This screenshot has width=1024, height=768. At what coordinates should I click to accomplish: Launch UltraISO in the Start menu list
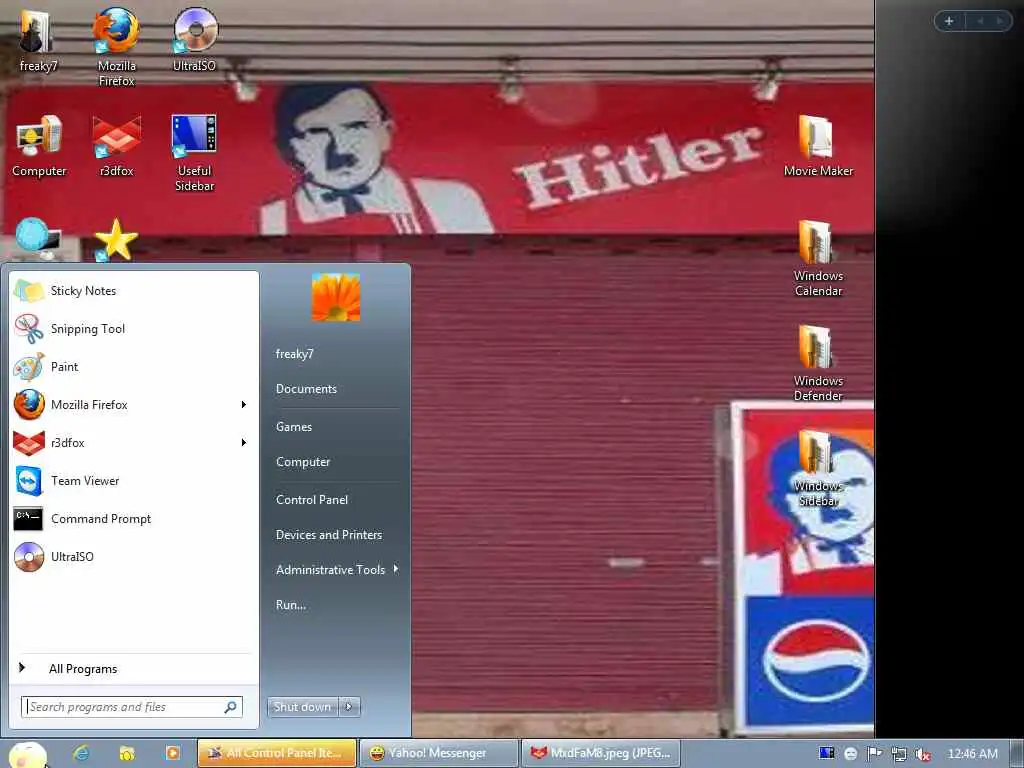tap(134, 556)
